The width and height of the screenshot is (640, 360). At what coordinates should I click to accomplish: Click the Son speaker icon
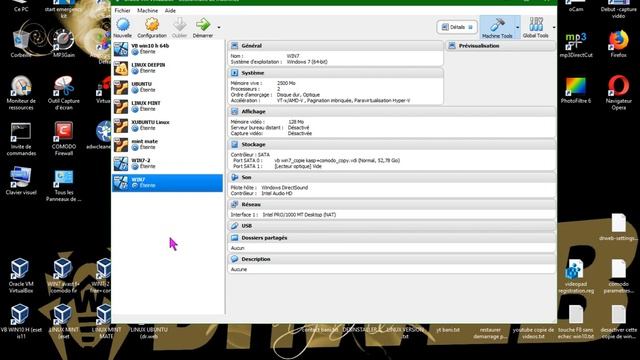pyautogui.click(x=234, y=177)
